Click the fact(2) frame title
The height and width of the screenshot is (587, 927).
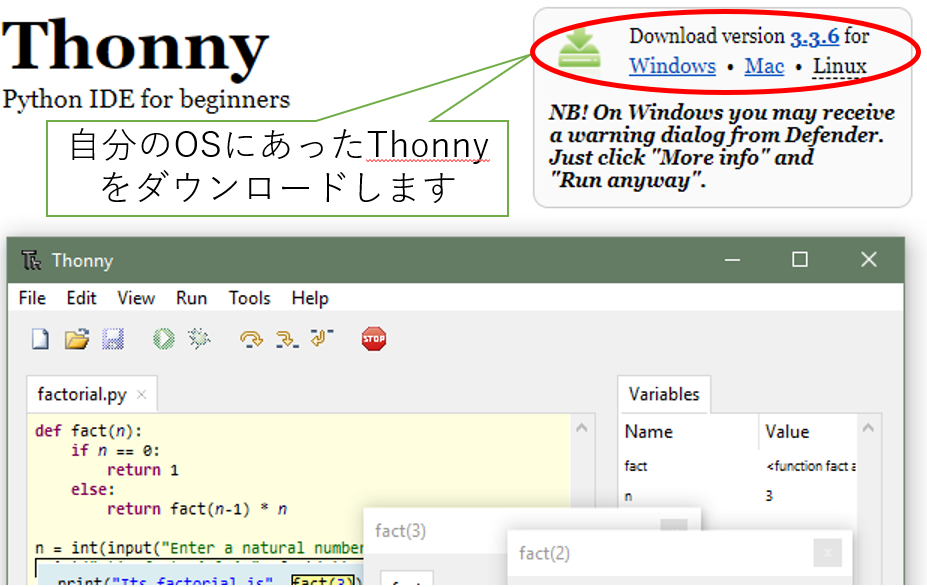pos(544,553)
